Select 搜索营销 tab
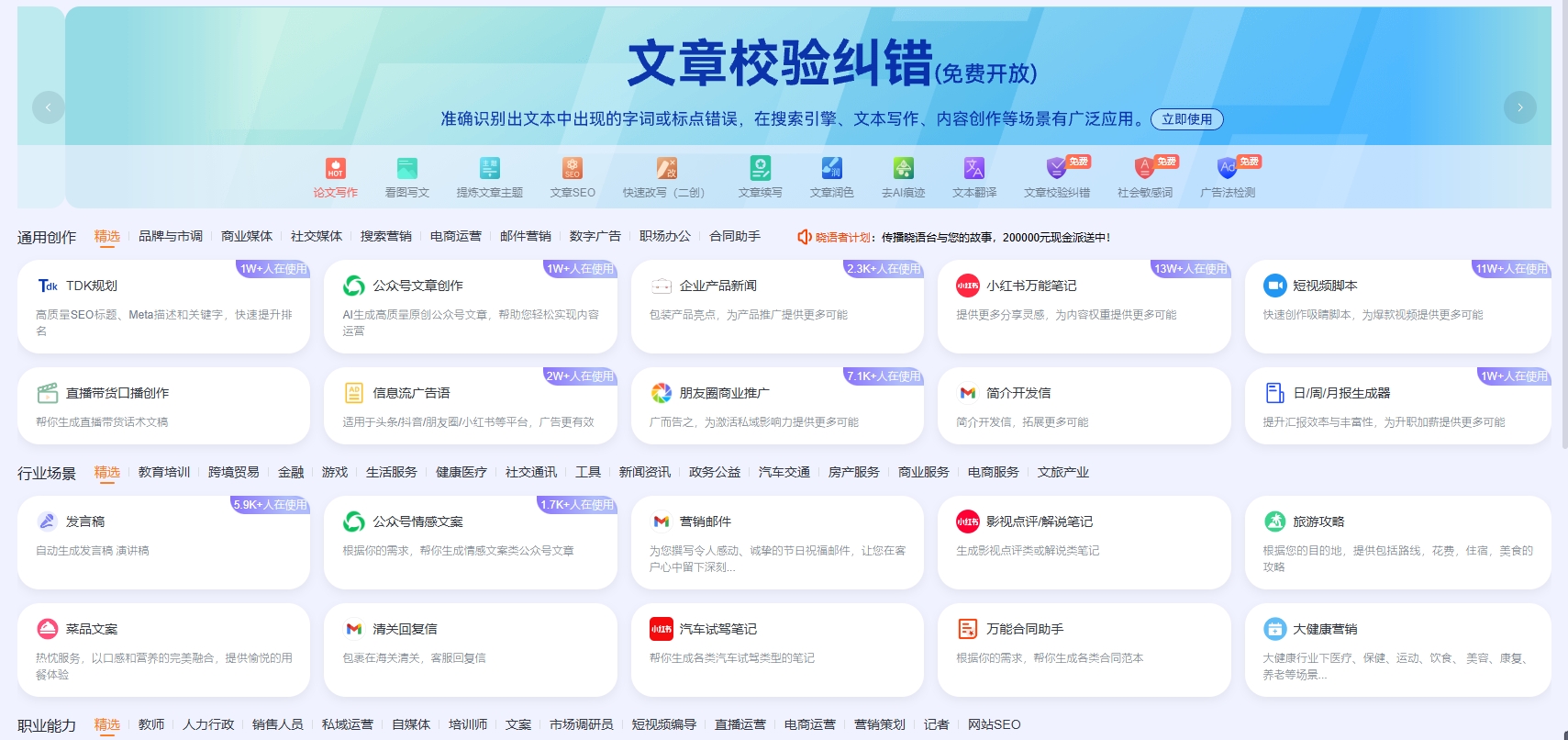The height and width of the screenshot is (740, 1568). [x=386, y=236]
